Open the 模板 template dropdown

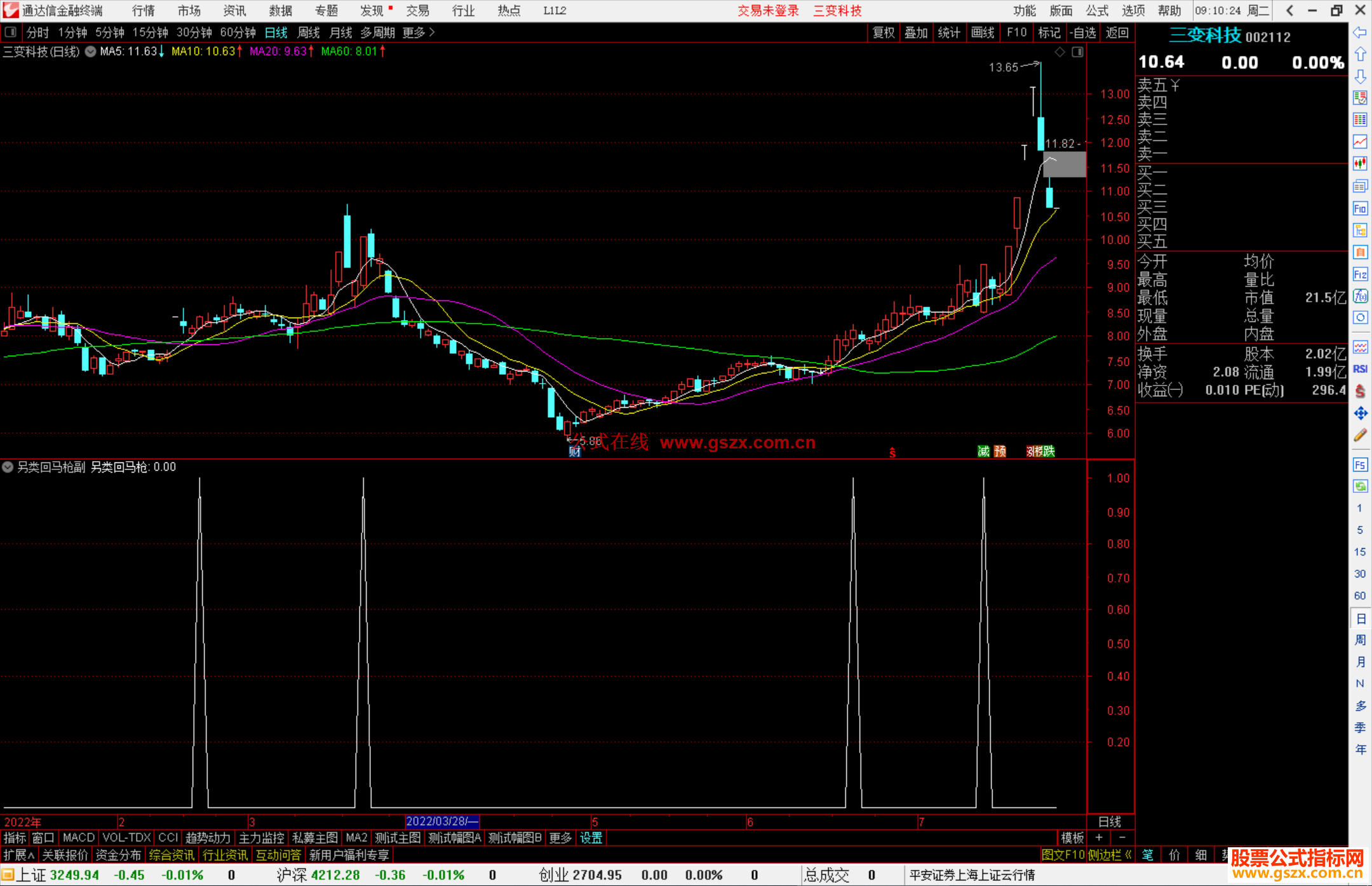pyautogui.click(x=1072, y=838)
